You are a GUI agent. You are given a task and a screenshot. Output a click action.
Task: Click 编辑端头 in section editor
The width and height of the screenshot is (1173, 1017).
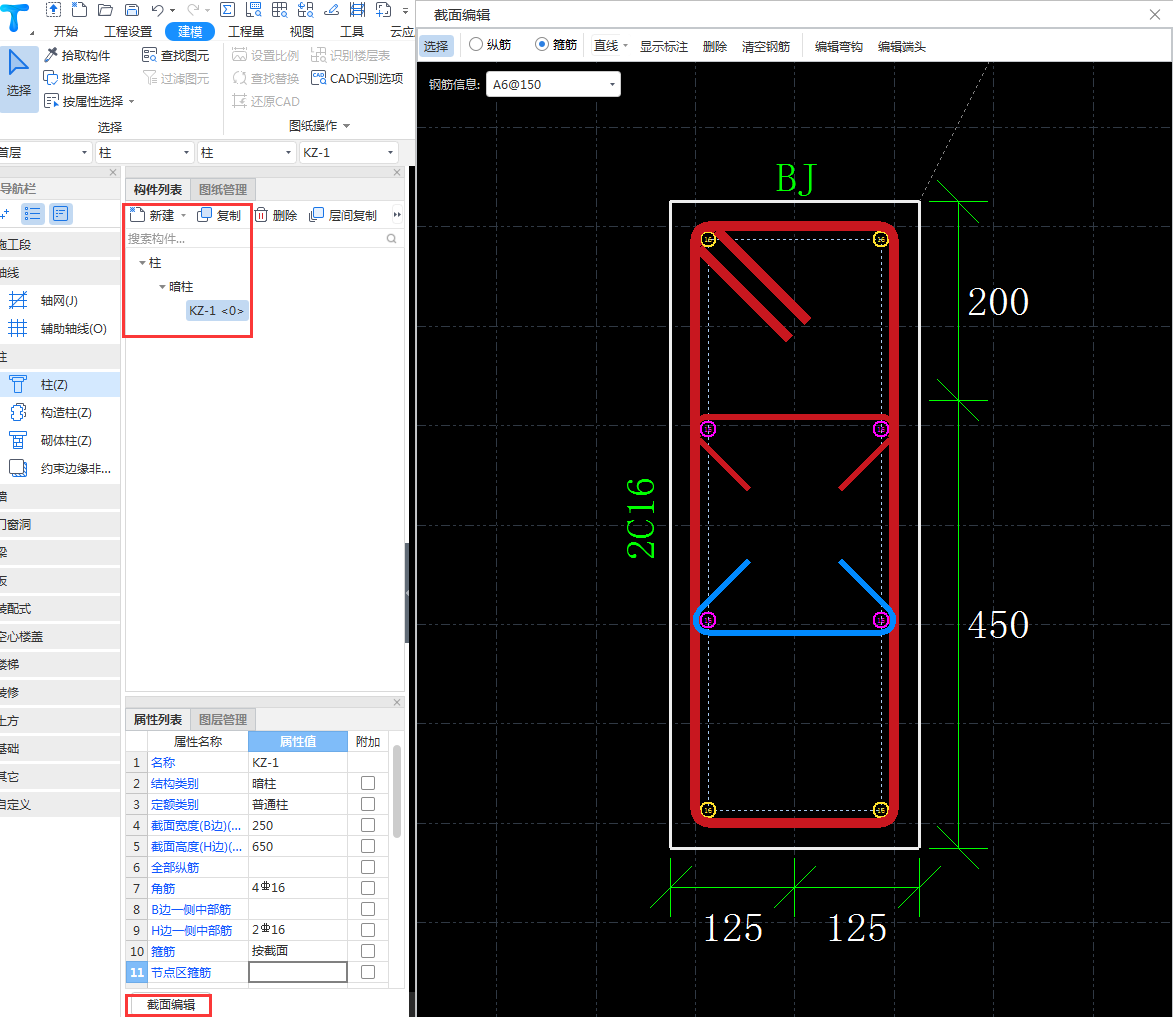click(901, 46)
